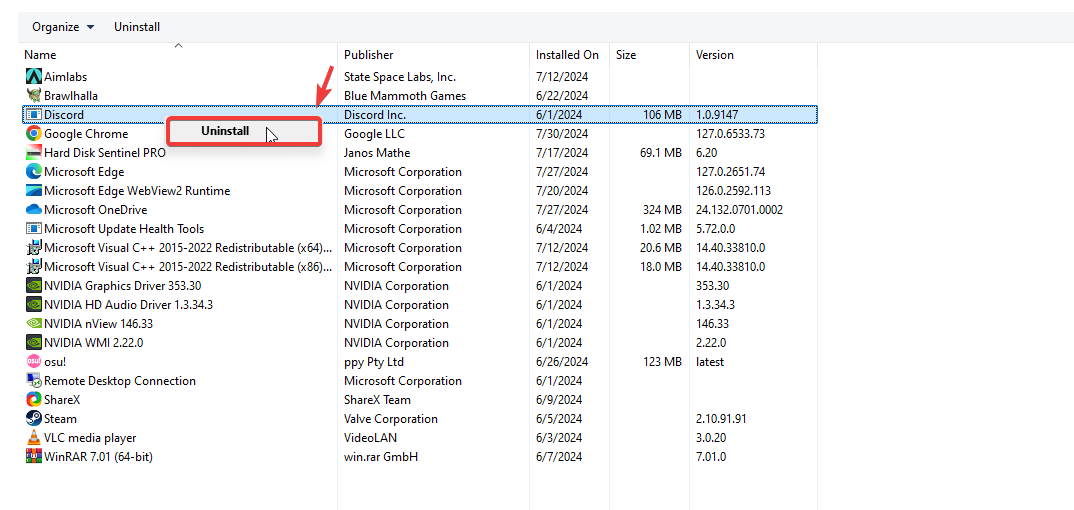
Task: Select the Steam icon
Action: (x=34, y=419)
